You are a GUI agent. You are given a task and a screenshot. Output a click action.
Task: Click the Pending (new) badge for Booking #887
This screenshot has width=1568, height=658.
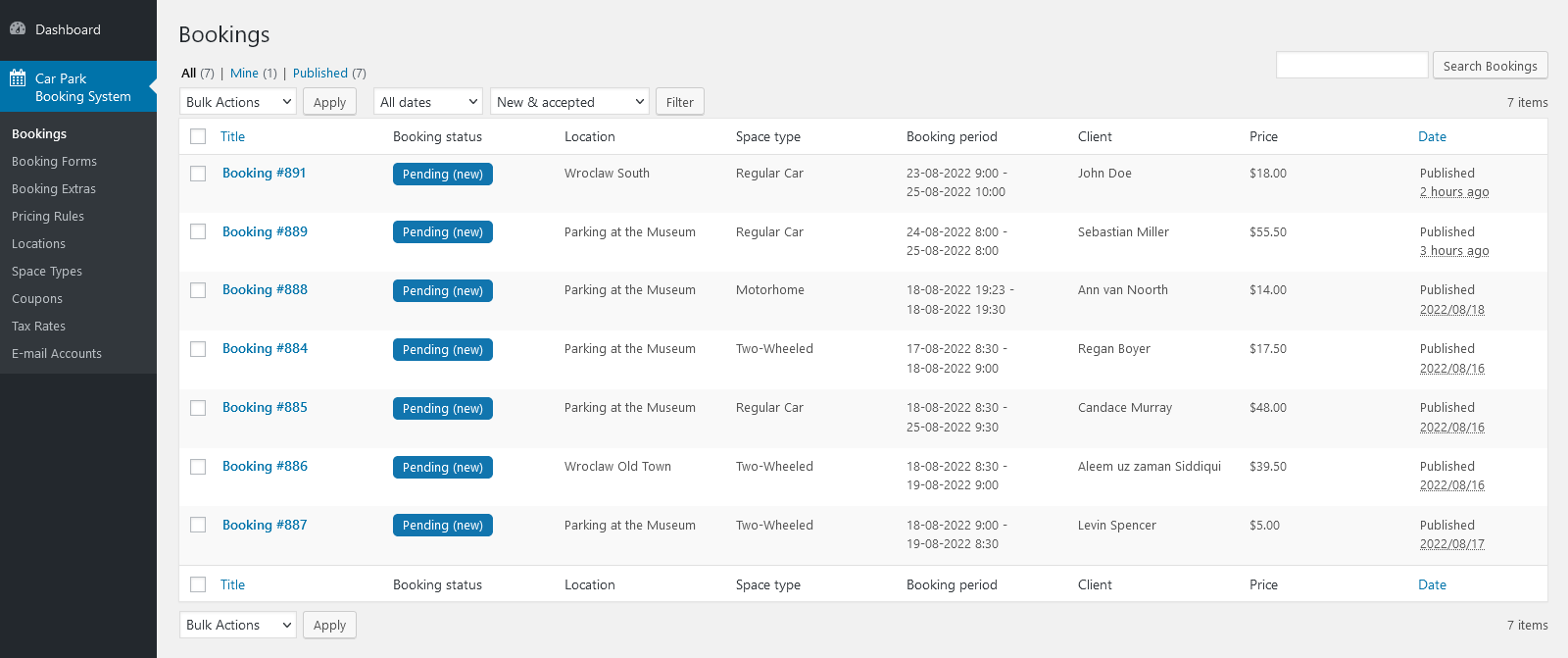(443, 526)
